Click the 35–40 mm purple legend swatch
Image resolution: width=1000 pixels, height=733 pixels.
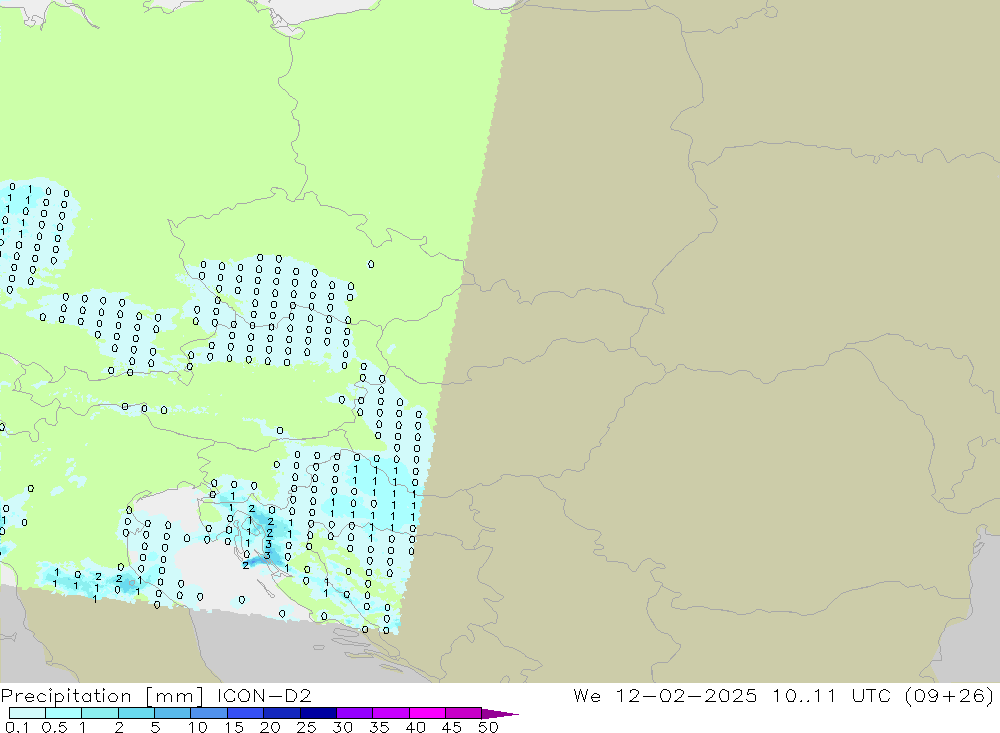click(x=390, y=713)
